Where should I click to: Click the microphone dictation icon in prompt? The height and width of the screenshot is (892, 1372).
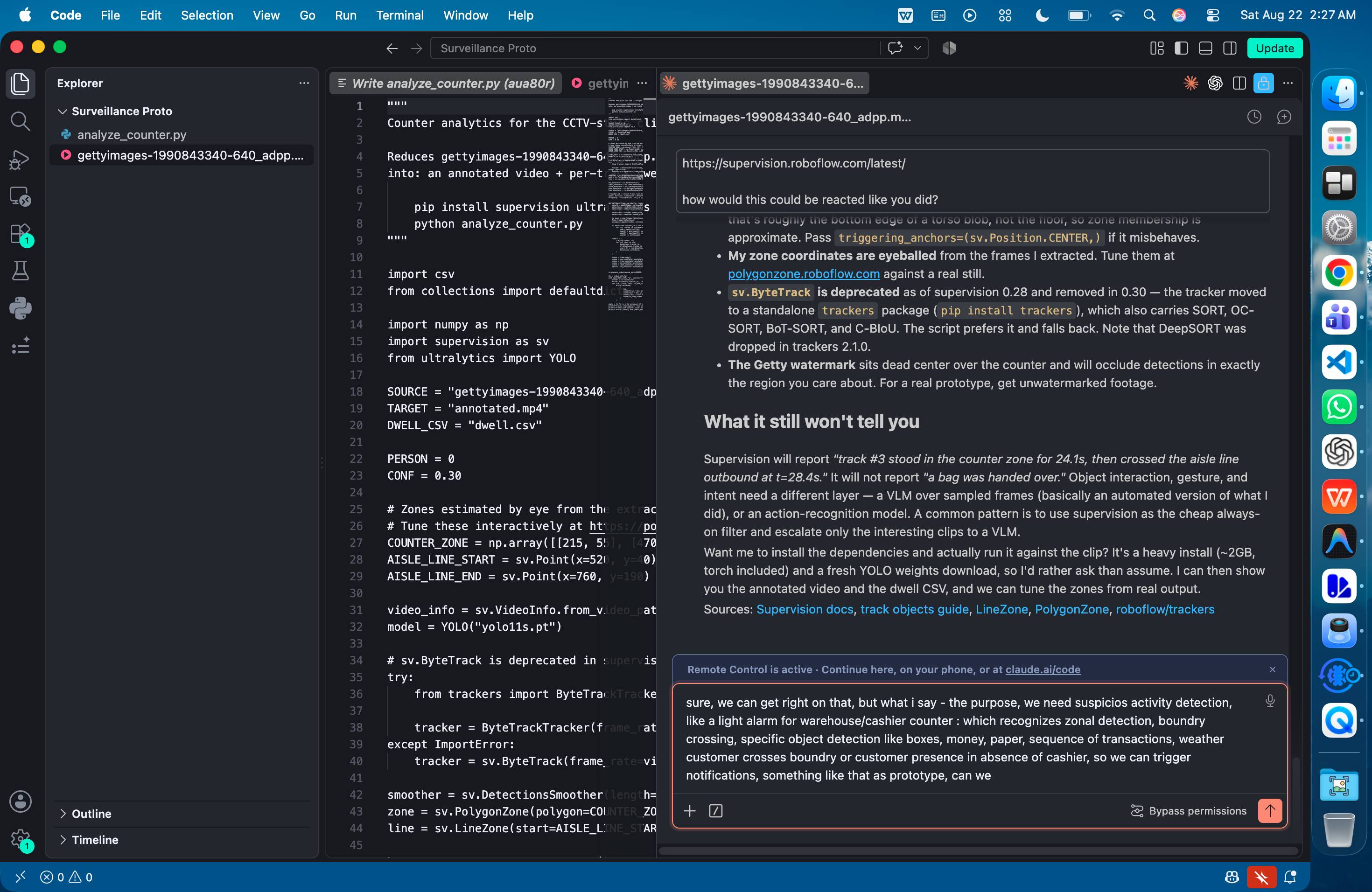(1269, 701)
